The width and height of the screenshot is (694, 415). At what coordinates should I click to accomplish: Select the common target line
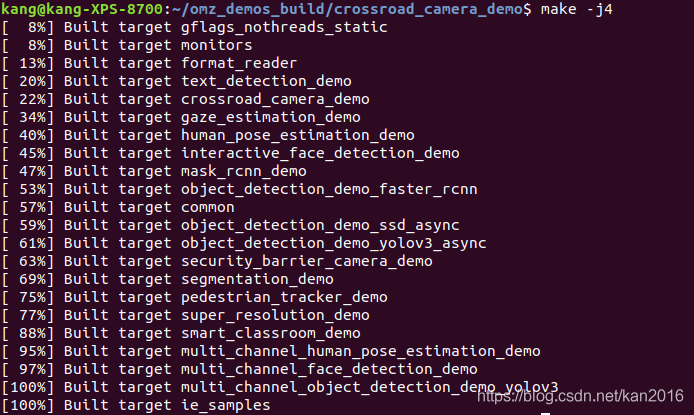(118, 207)
